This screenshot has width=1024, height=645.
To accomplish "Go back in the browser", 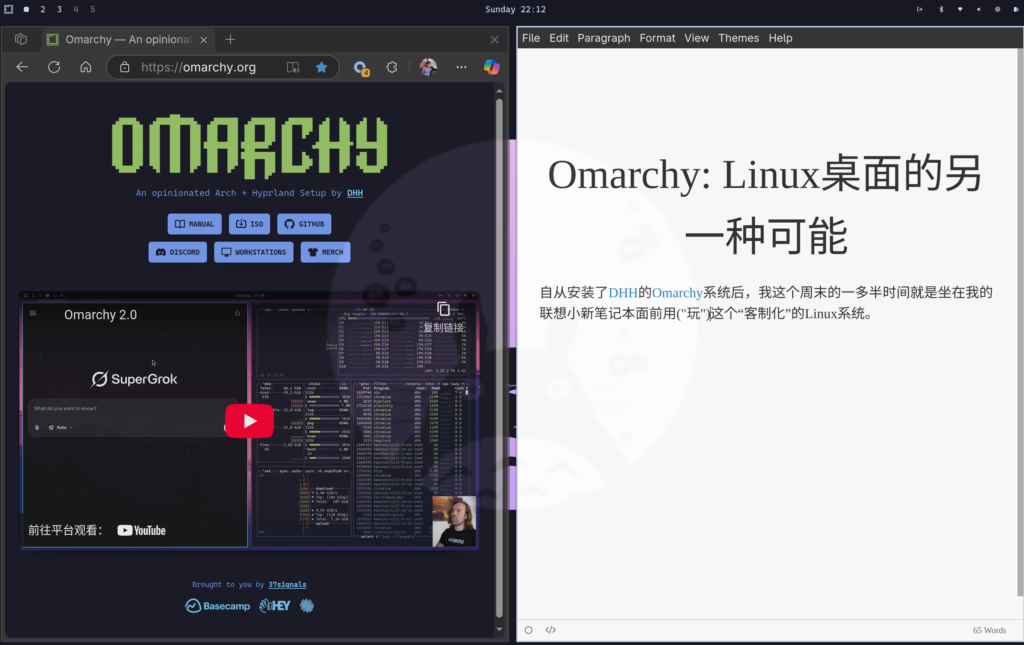I will (x=22, y=67).
